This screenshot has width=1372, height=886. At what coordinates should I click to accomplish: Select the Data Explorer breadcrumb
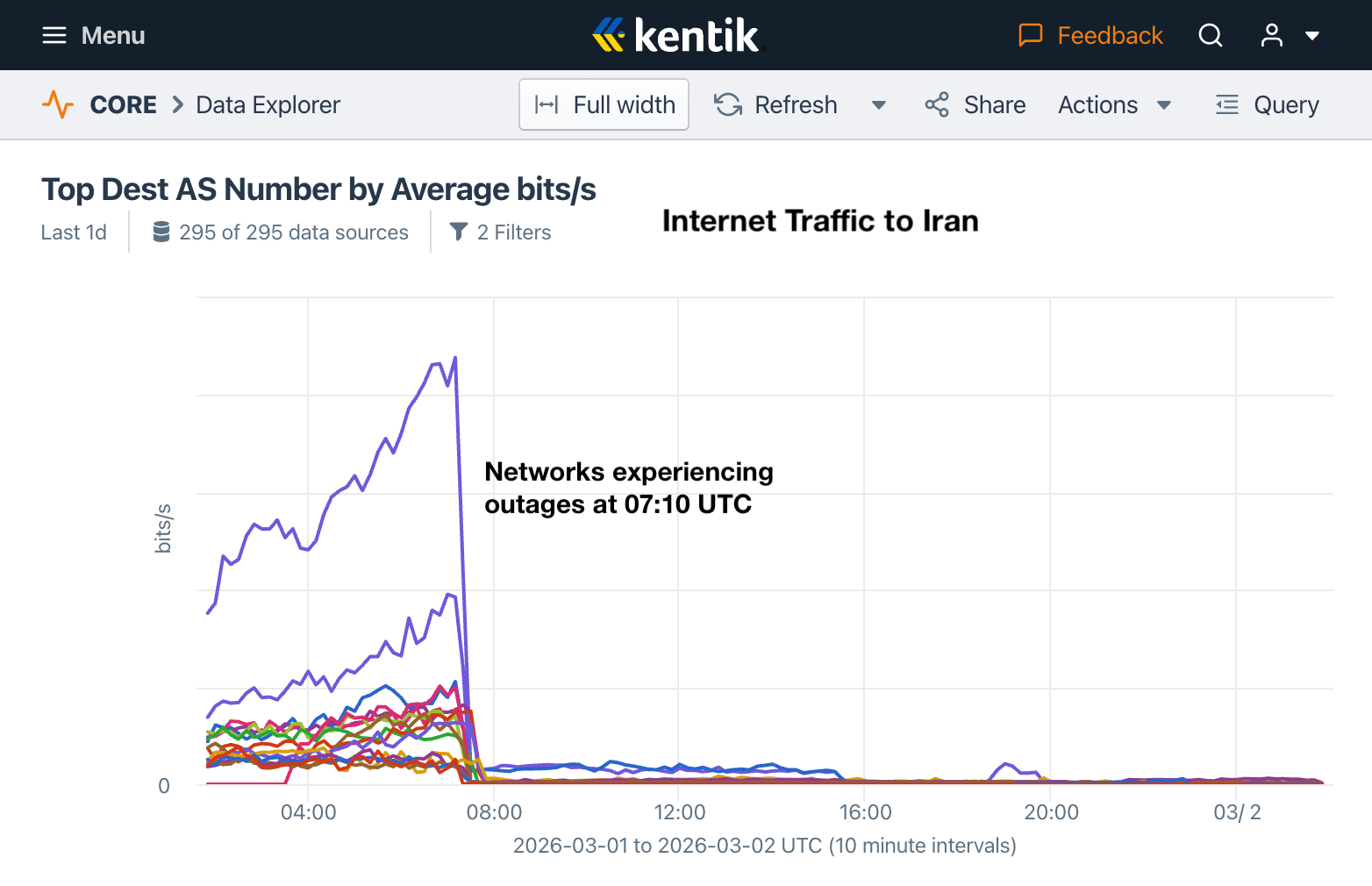tap(268, 104)
